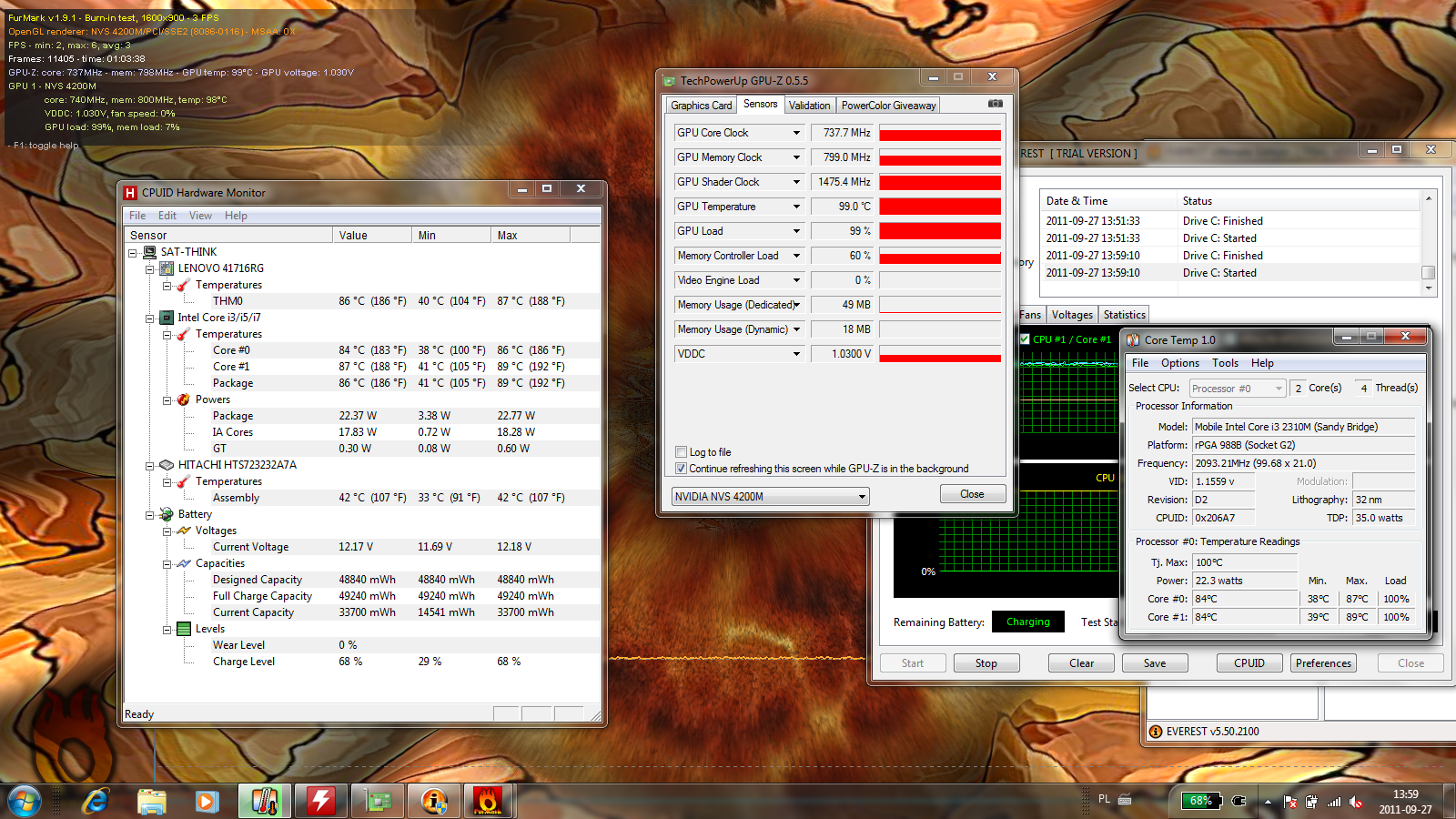1456x819 pixels.
Task: Show hidden tray icons arrow
Action: tap(1268, 802)
